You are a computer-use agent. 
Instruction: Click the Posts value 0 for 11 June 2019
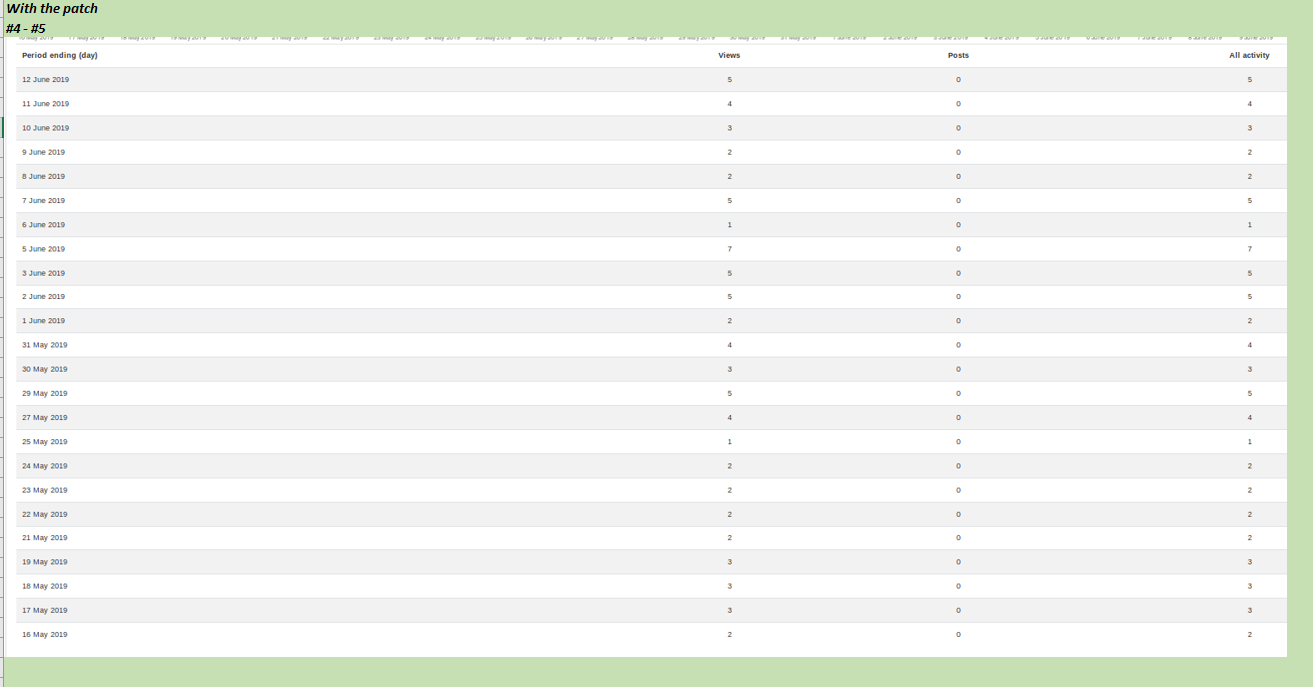(x=958, y=104)
